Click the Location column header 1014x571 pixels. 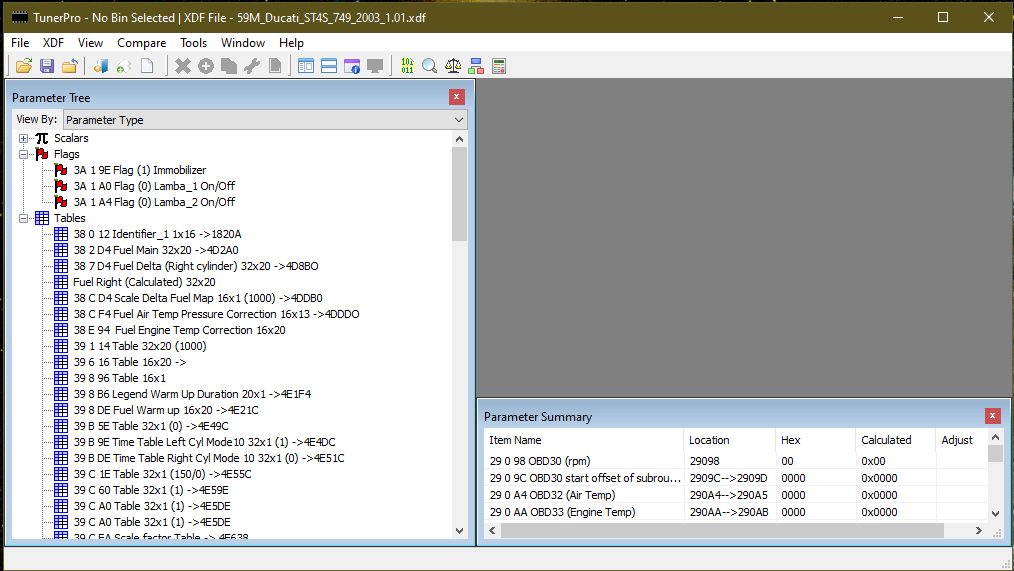coord(729,440)
